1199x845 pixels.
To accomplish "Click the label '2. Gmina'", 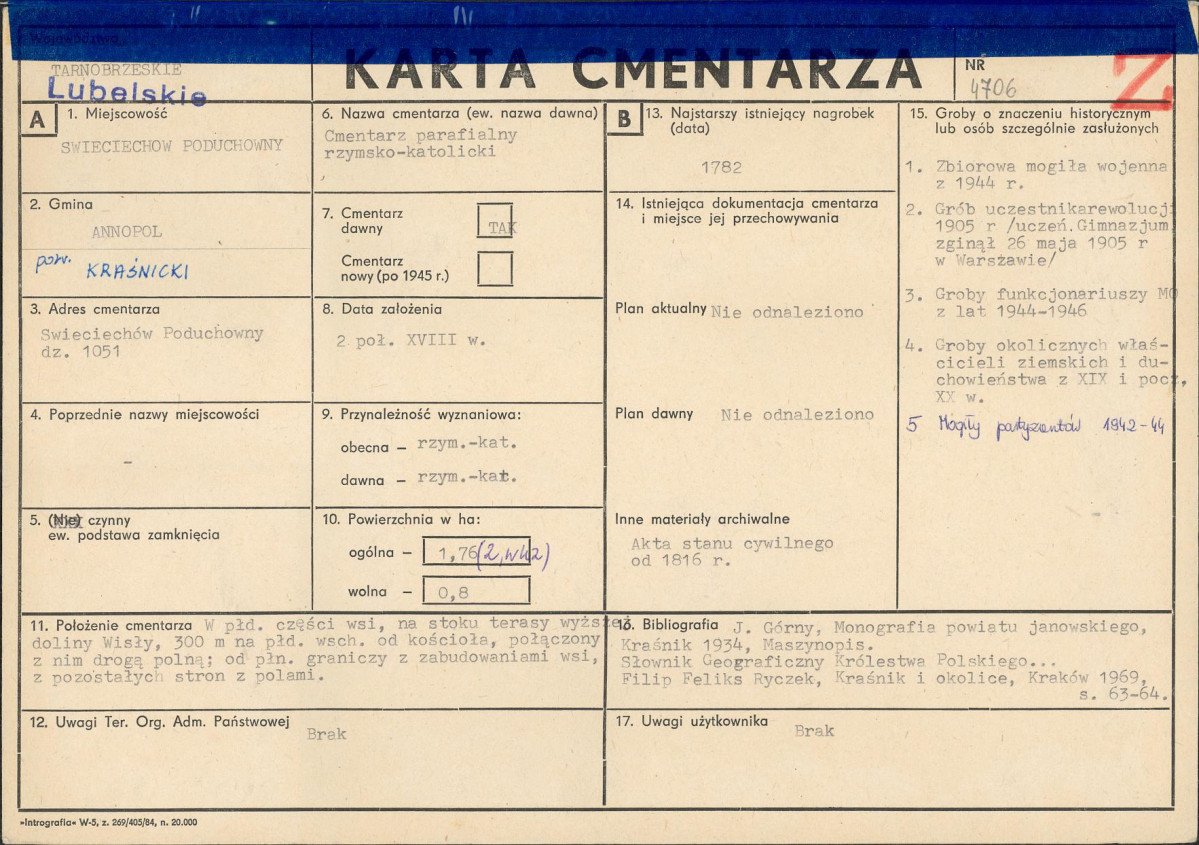I will click(61, 204).
